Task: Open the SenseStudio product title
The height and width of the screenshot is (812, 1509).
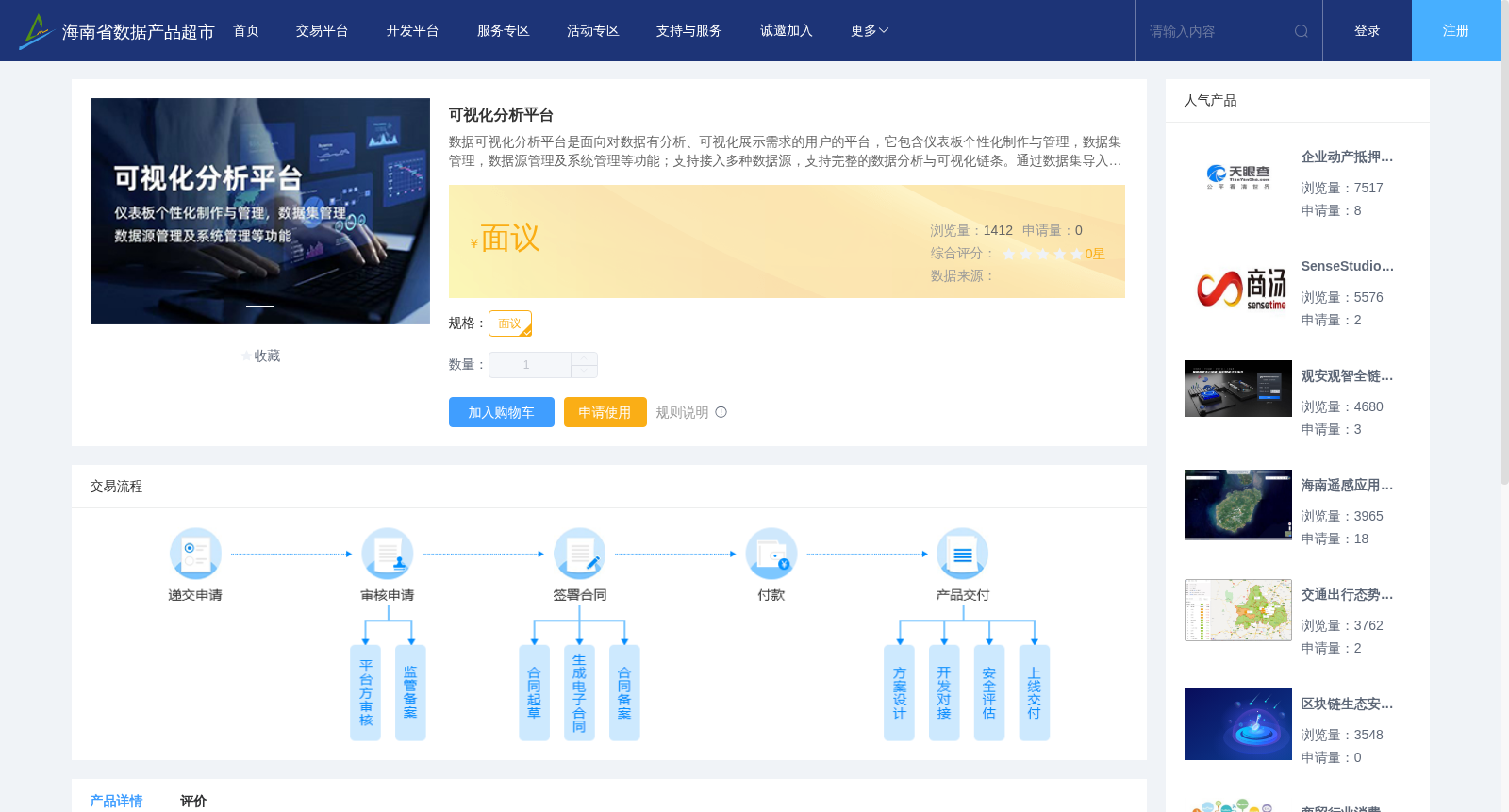Action: pos(1347,267)
